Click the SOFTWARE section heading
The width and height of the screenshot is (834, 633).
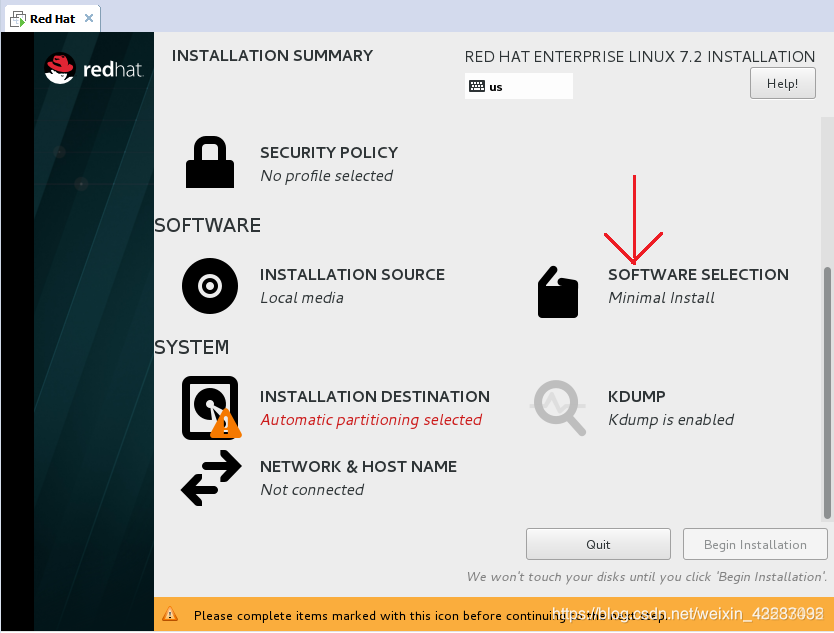[207, 226]
